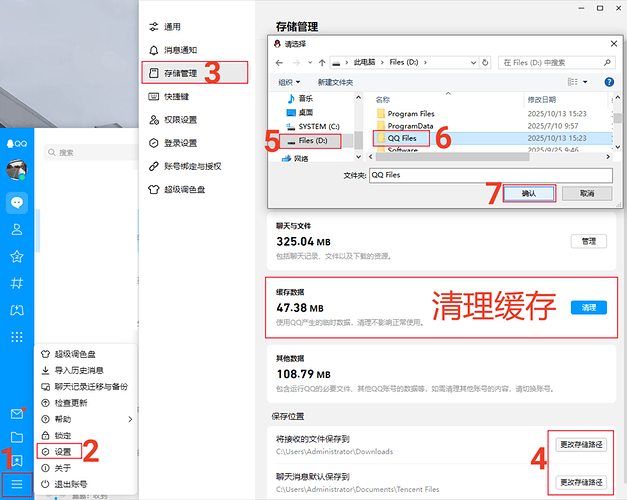627x500 pixels.
Task: Select 关于 in the popup menu
Action: click(x=86, y=468)
